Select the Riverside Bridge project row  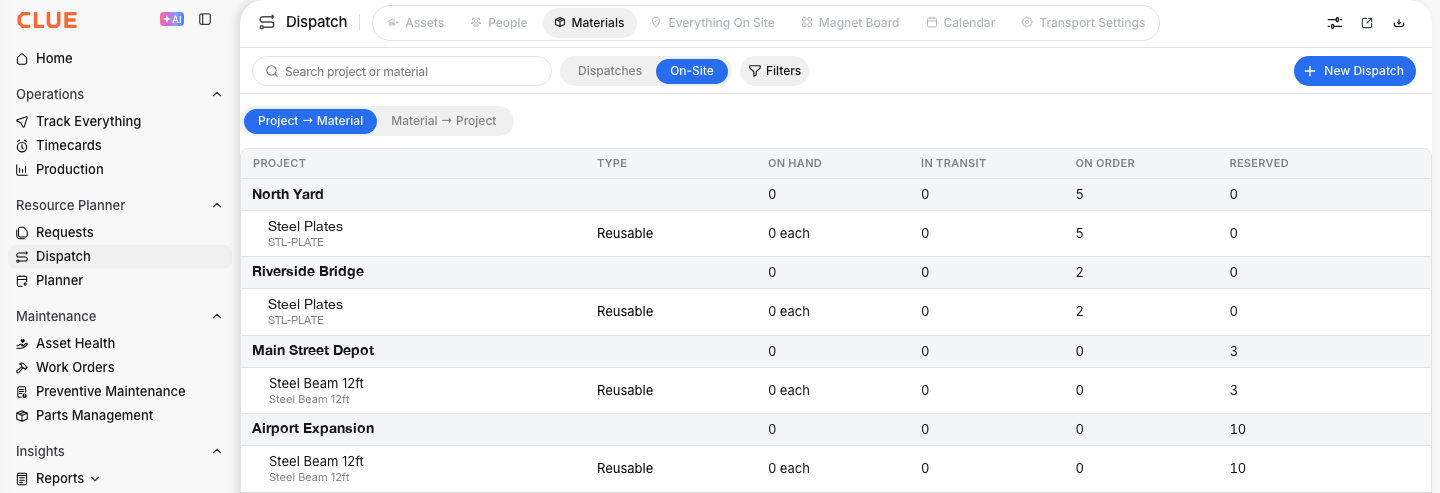click(836, 272)
